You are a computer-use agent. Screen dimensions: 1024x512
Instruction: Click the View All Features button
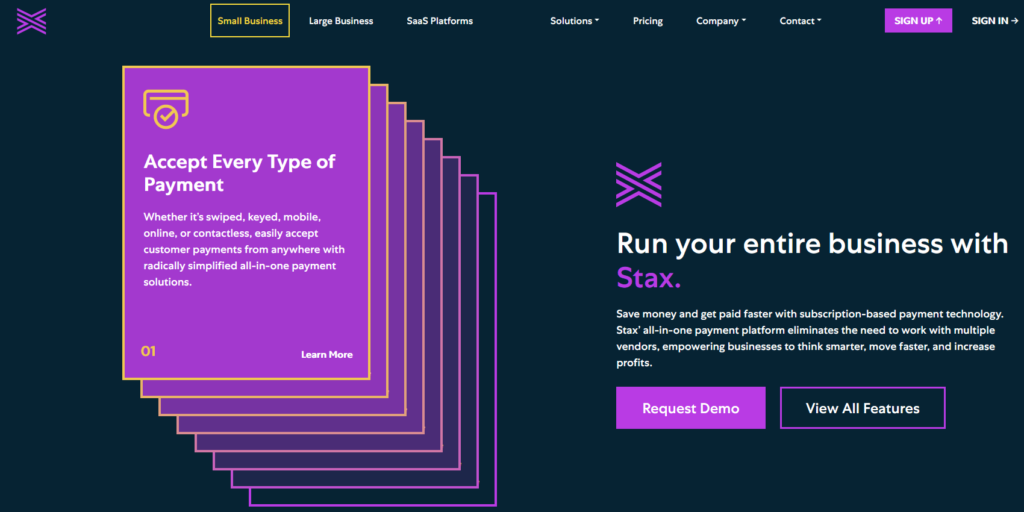coord(863,408)
